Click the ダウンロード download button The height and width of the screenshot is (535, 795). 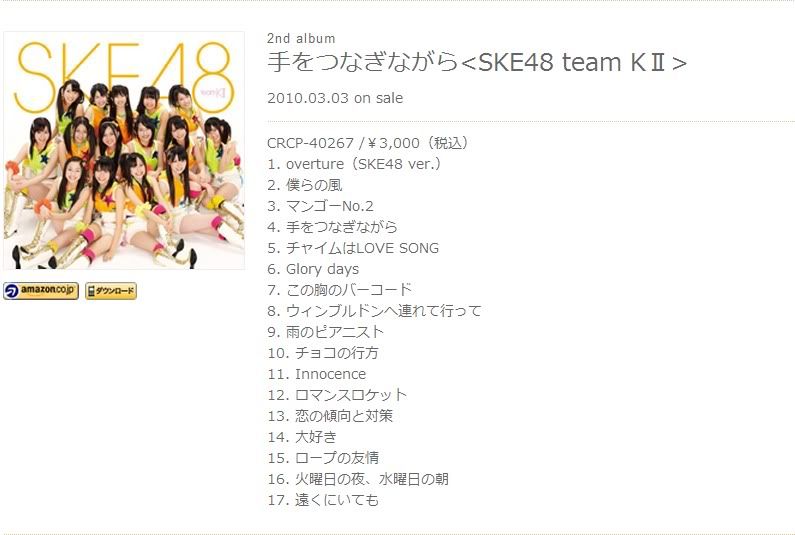click(x=111, y=291)
